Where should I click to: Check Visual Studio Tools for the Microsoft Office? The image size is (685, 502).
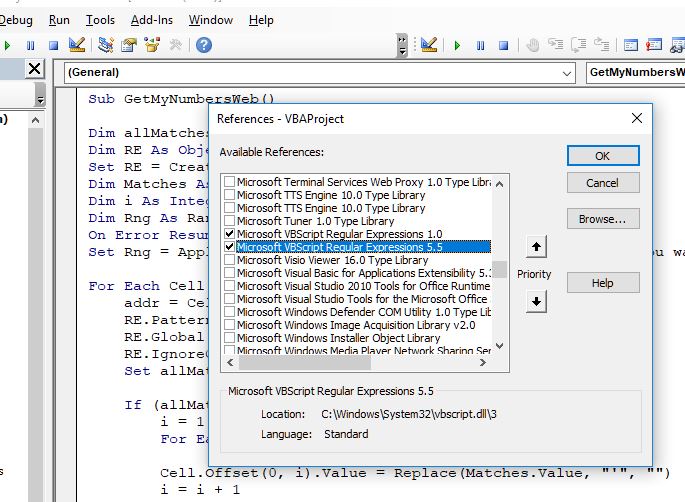(x=229, y=299)
